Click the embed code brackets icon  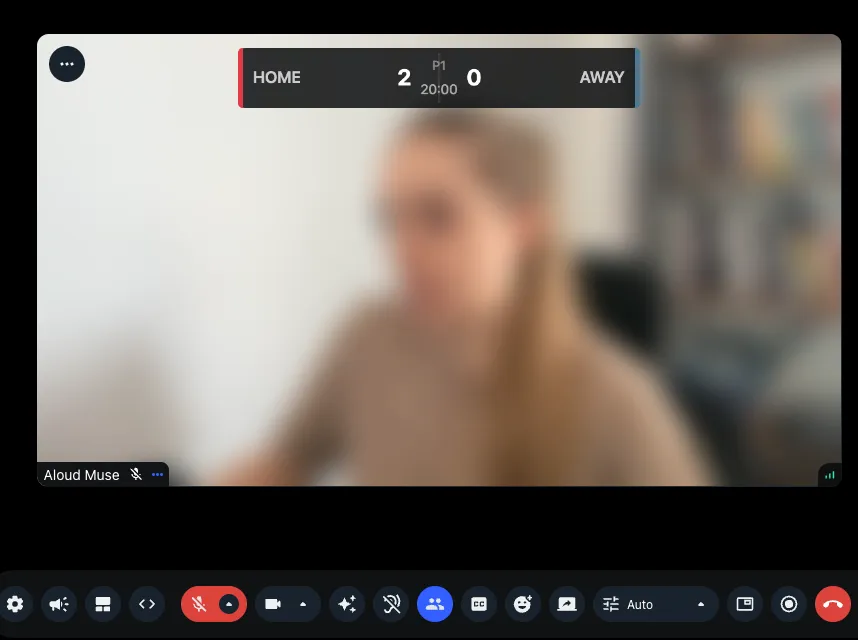pos(147,604)
